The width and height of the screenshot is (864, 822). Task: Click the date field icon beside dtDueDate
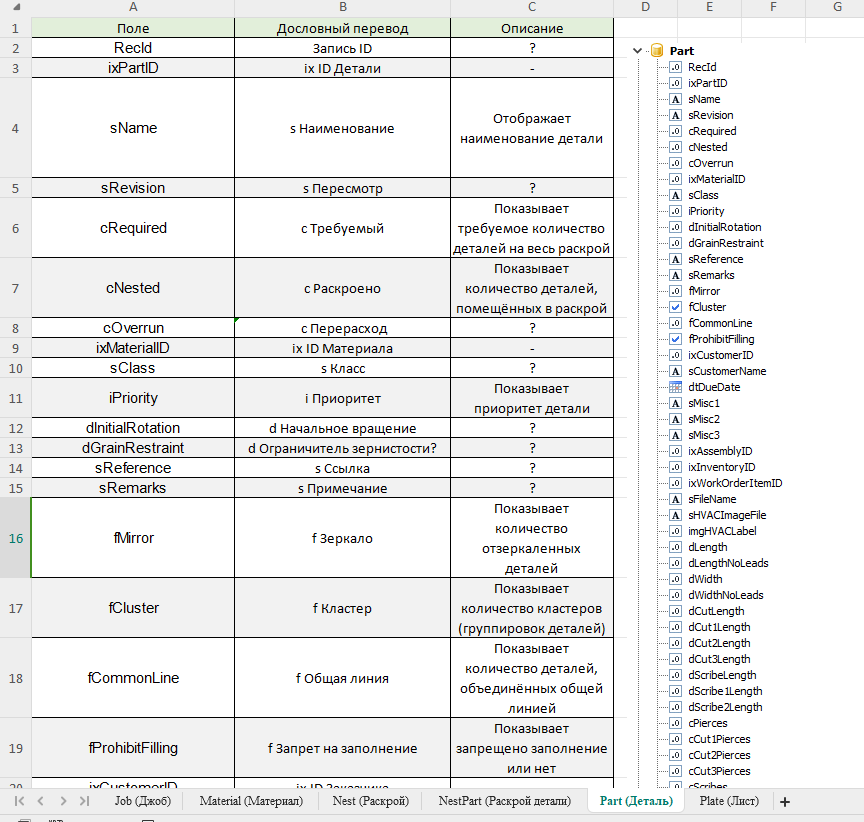click(x=676, y=387)
